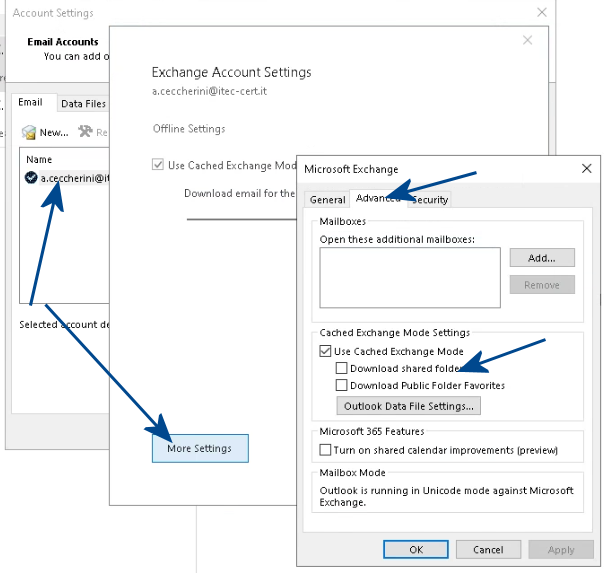Click inside the additional mailboxes list box
Screen dimensions: 615x573
pyautogui.click(x=410, y=277)
